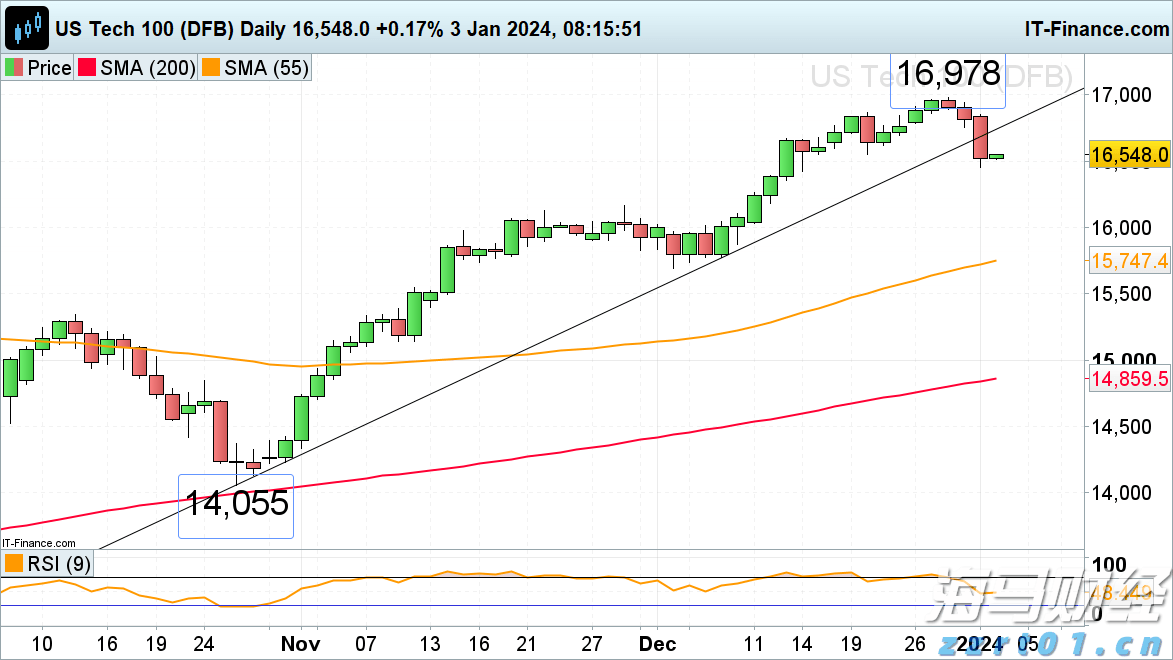Click the orange 15,747.4 SMA value tag
Viewport: 1173px width, 660px height.
pos(1129,261)
